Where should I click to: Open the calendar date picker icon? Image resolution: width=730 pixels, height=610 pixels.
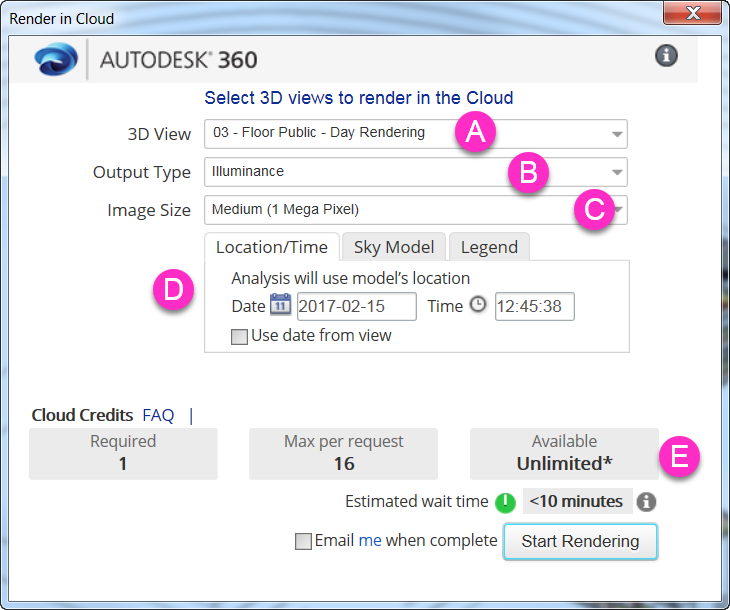280,305
